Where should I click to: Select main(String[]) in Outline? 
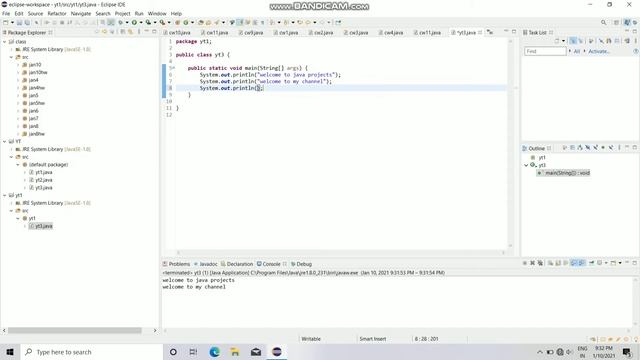pyautogui.click(x=563, y=173)
